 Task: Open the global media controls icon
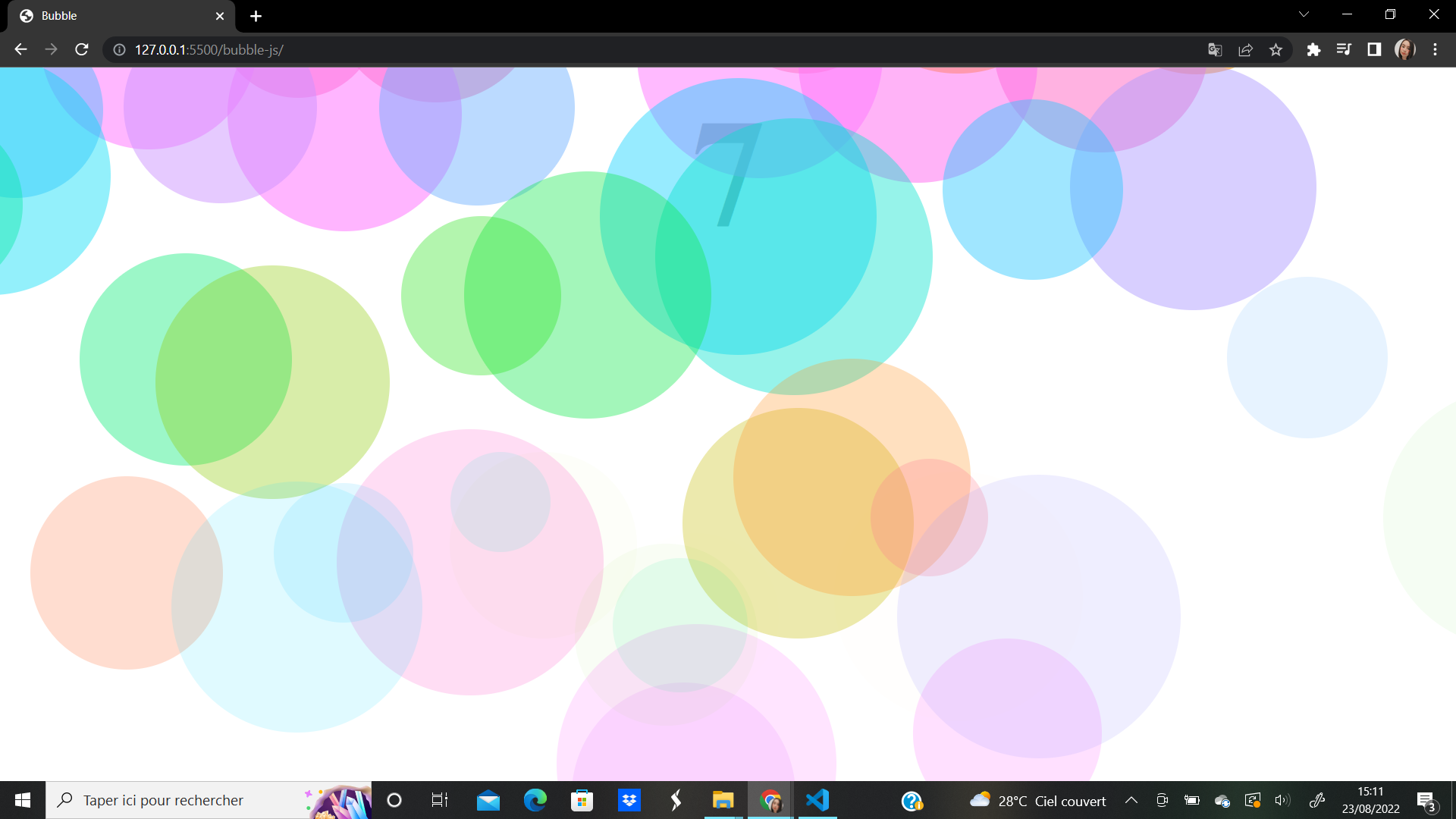1344,49
